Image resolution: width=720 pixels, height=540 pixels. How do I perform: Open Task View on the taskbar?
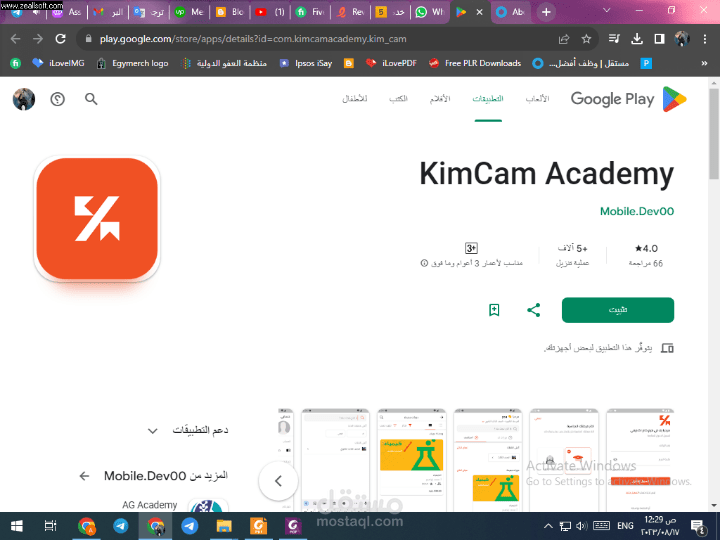click(50, 526)
